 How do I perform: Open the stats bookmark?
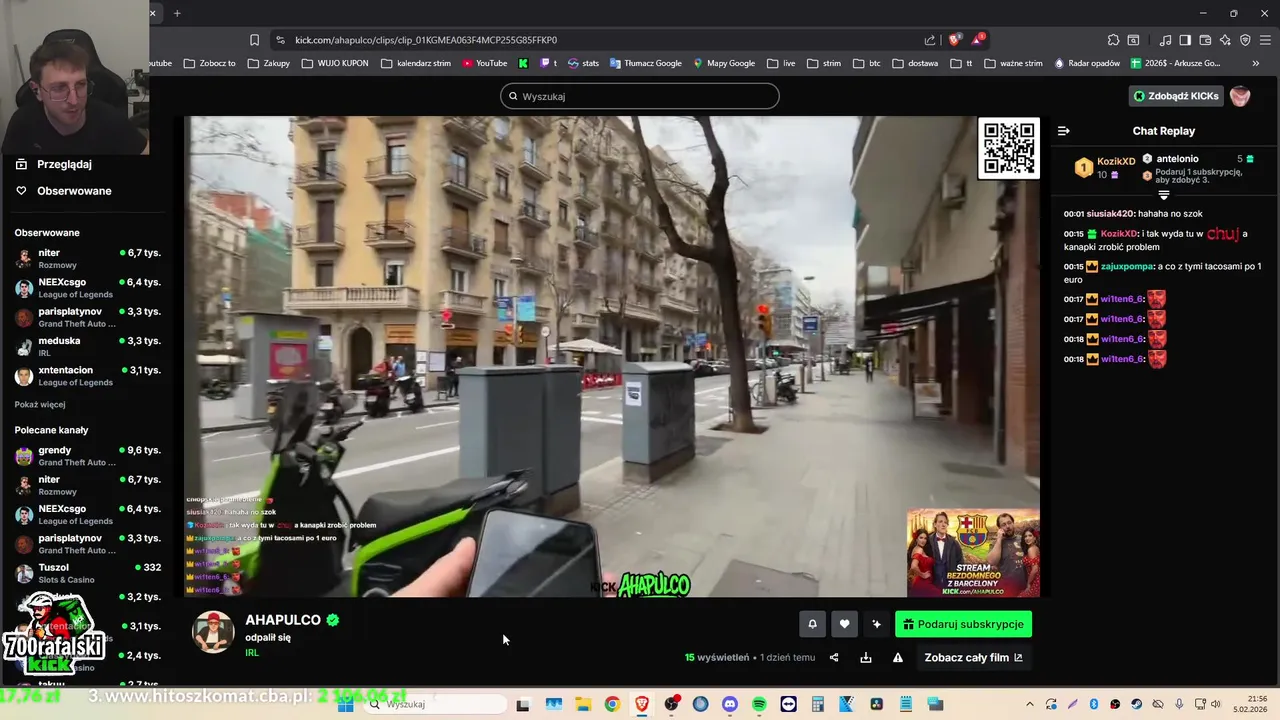tap(583, 63)
